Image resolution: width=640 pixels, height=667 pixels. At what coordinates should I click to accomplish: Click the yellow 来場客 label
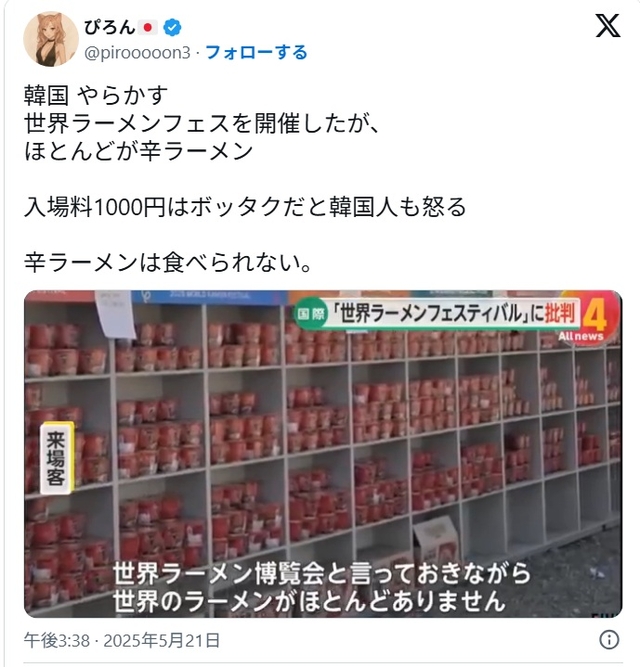57,458
